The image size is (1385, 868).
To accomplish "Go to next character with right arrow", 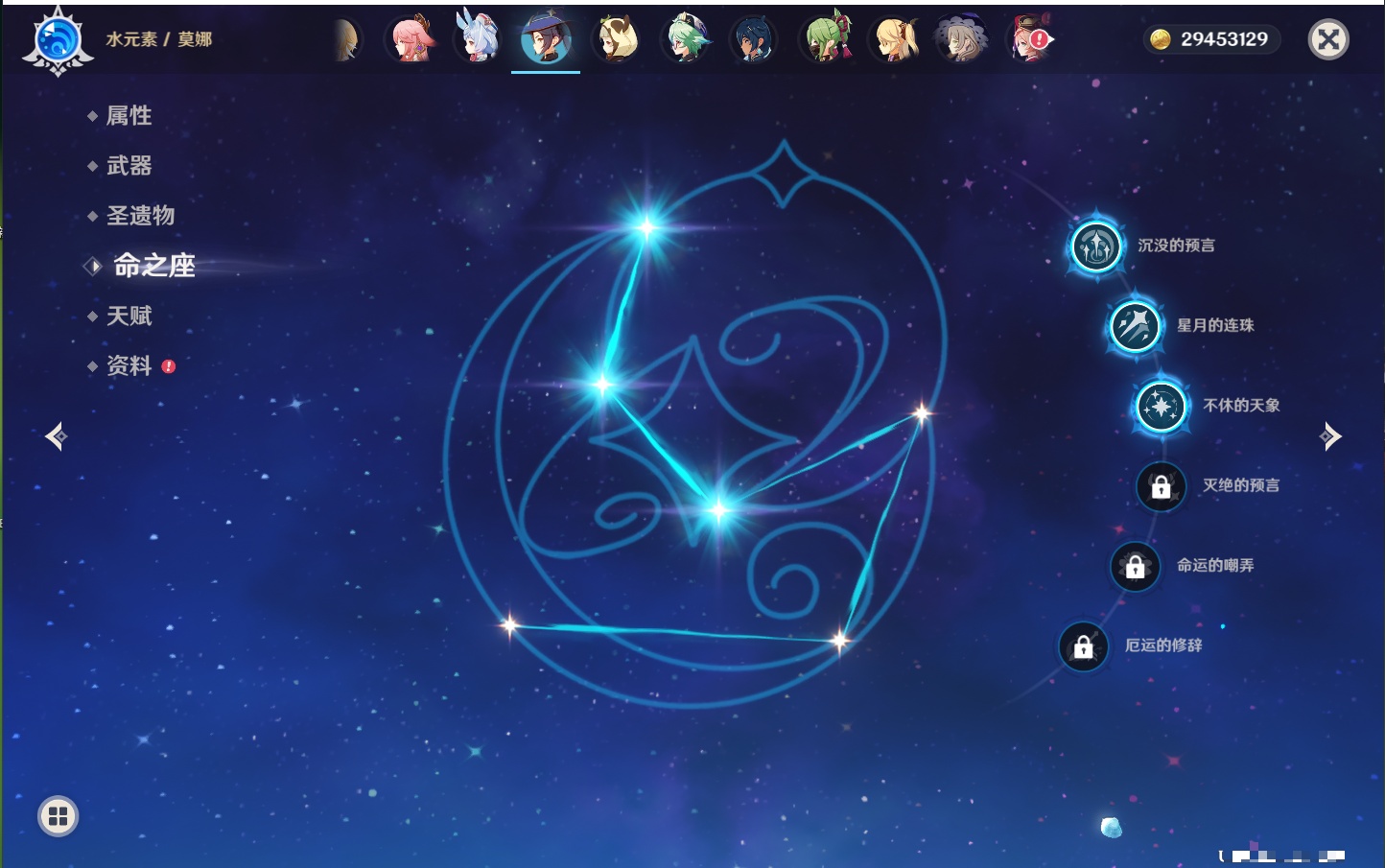I will click(x=1329, y=436).
